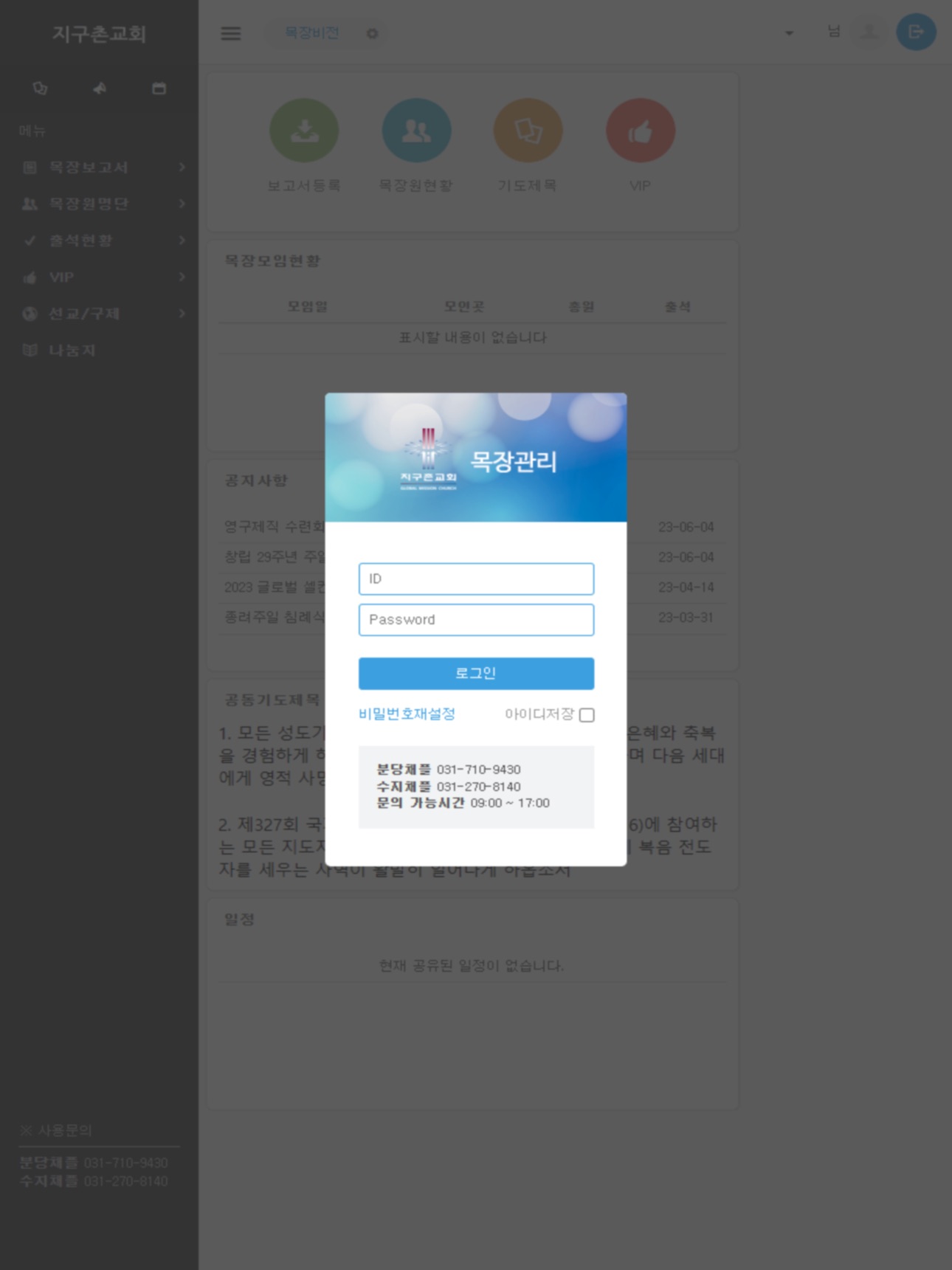Click the blue 목장원현황 circle icon
The height and width of the screenshot is (1270, 952).
[416, 131]
